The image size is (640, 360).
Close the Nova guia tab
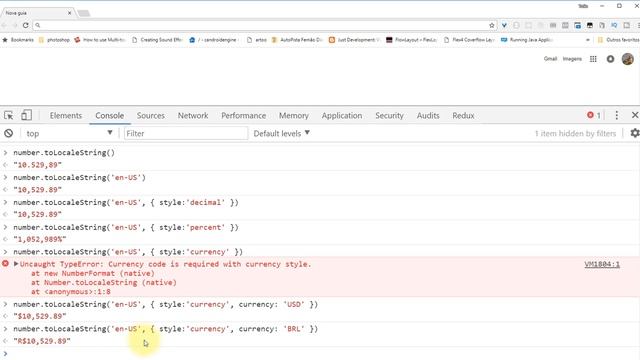[69, 13]
